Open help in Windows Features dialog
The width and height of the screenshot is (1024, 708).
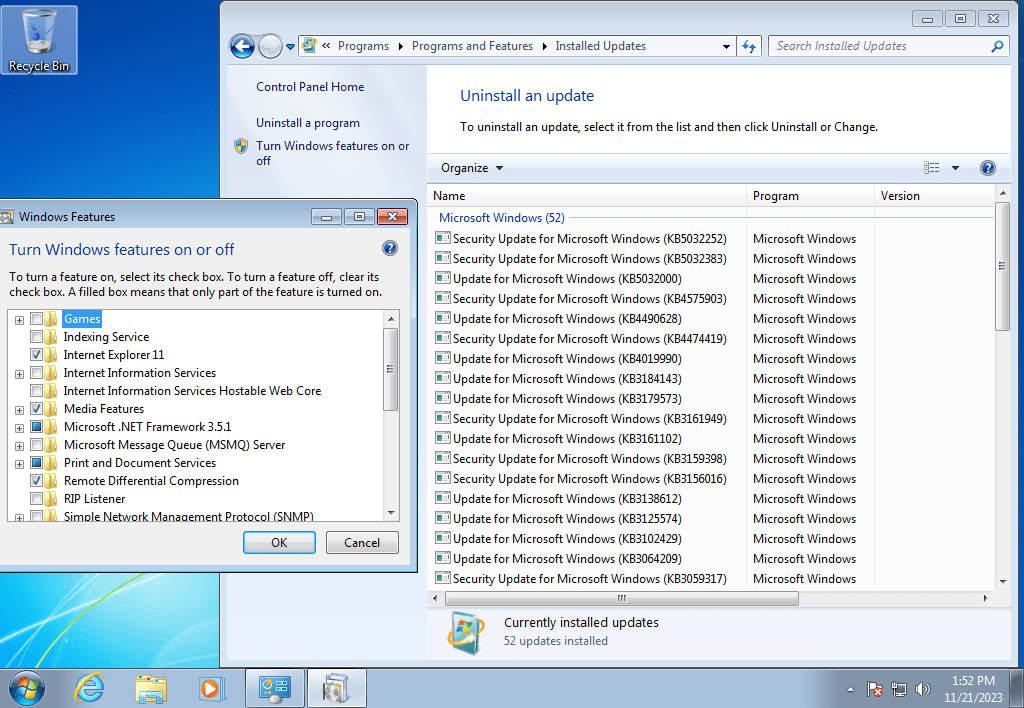(390, 248)
